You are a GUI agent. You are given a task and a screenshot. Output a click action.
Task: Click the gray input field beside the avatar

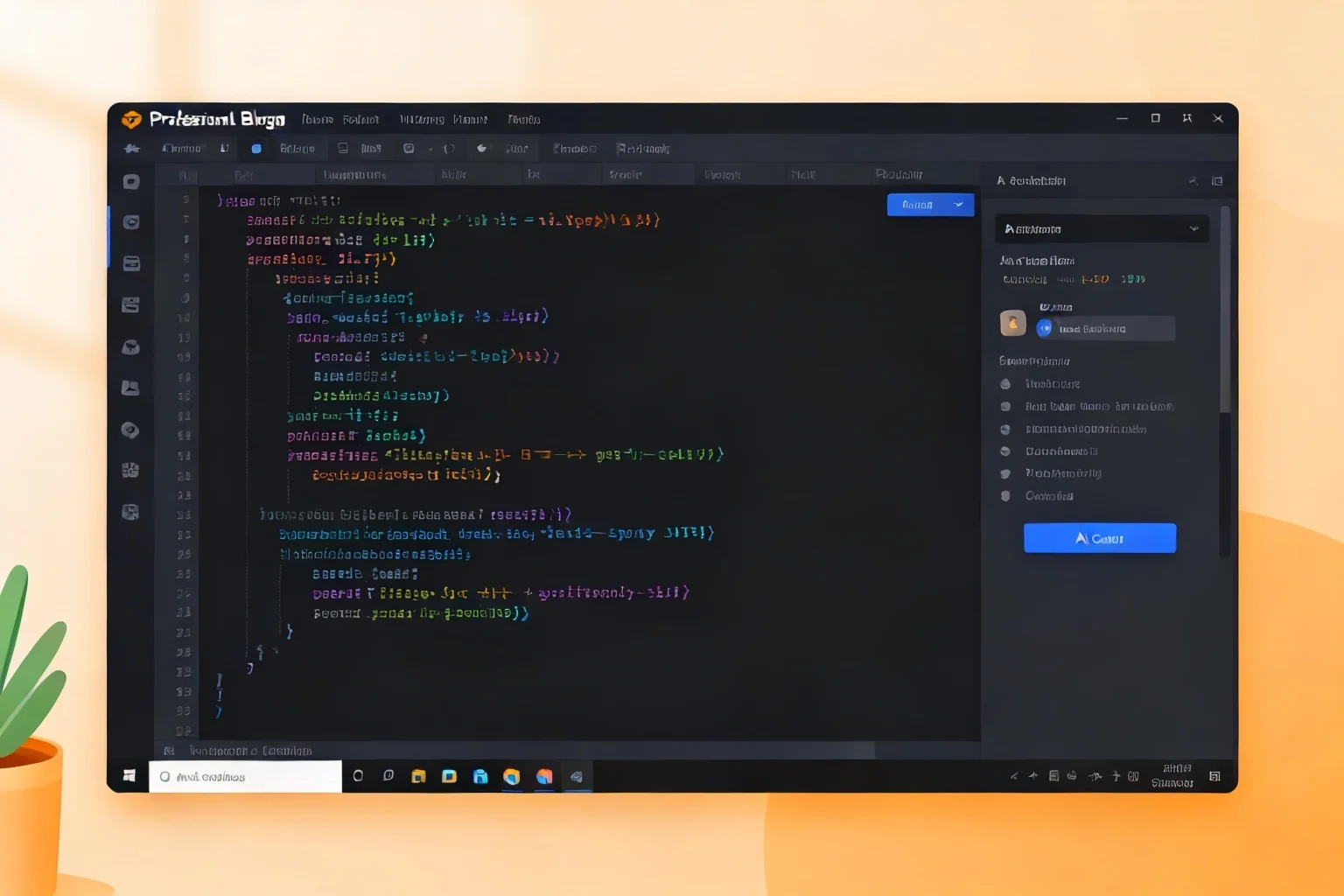click(x=1105, y=329)
